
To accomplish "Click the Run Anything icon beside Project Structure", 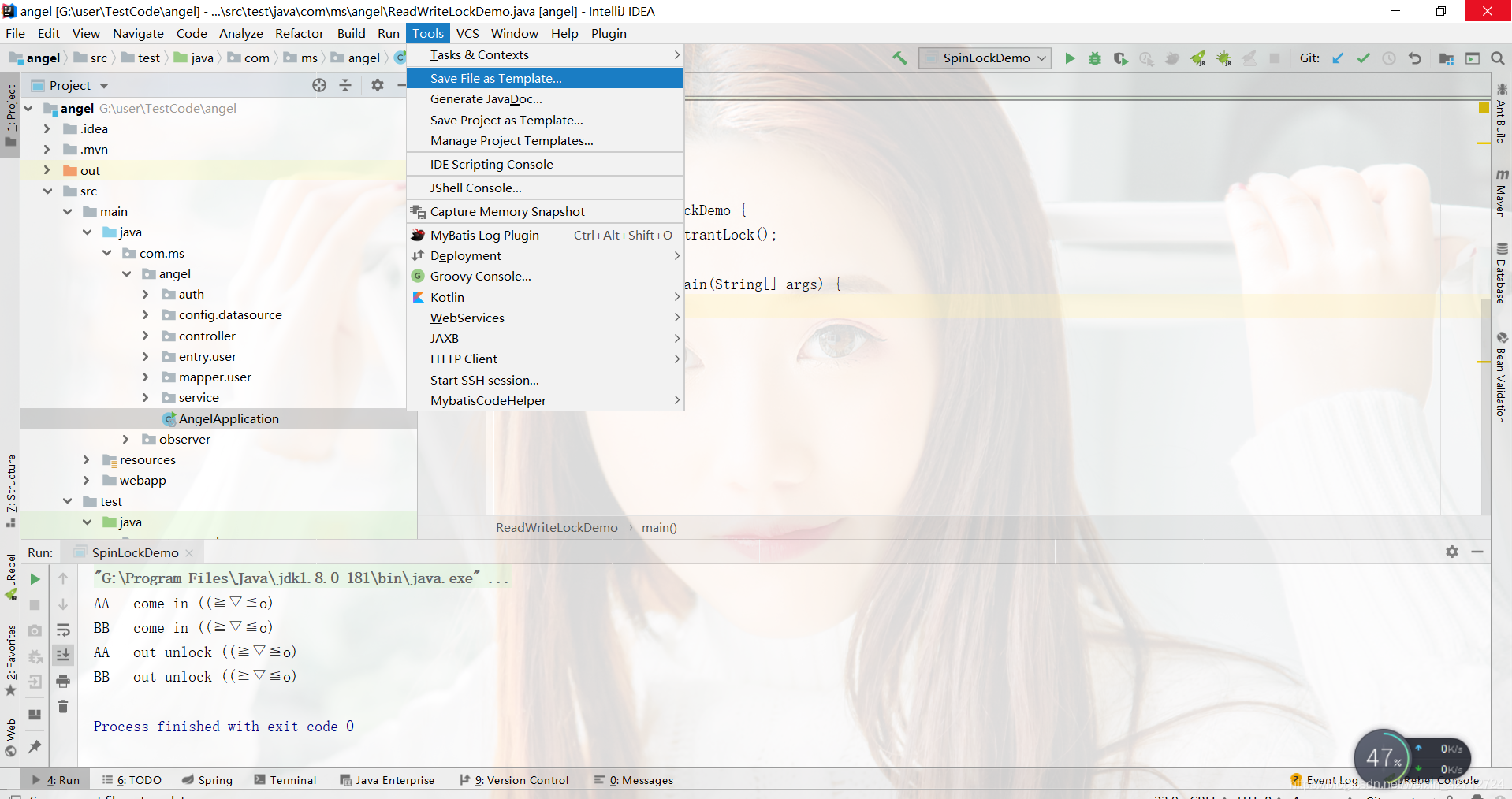I will 1473,58.
